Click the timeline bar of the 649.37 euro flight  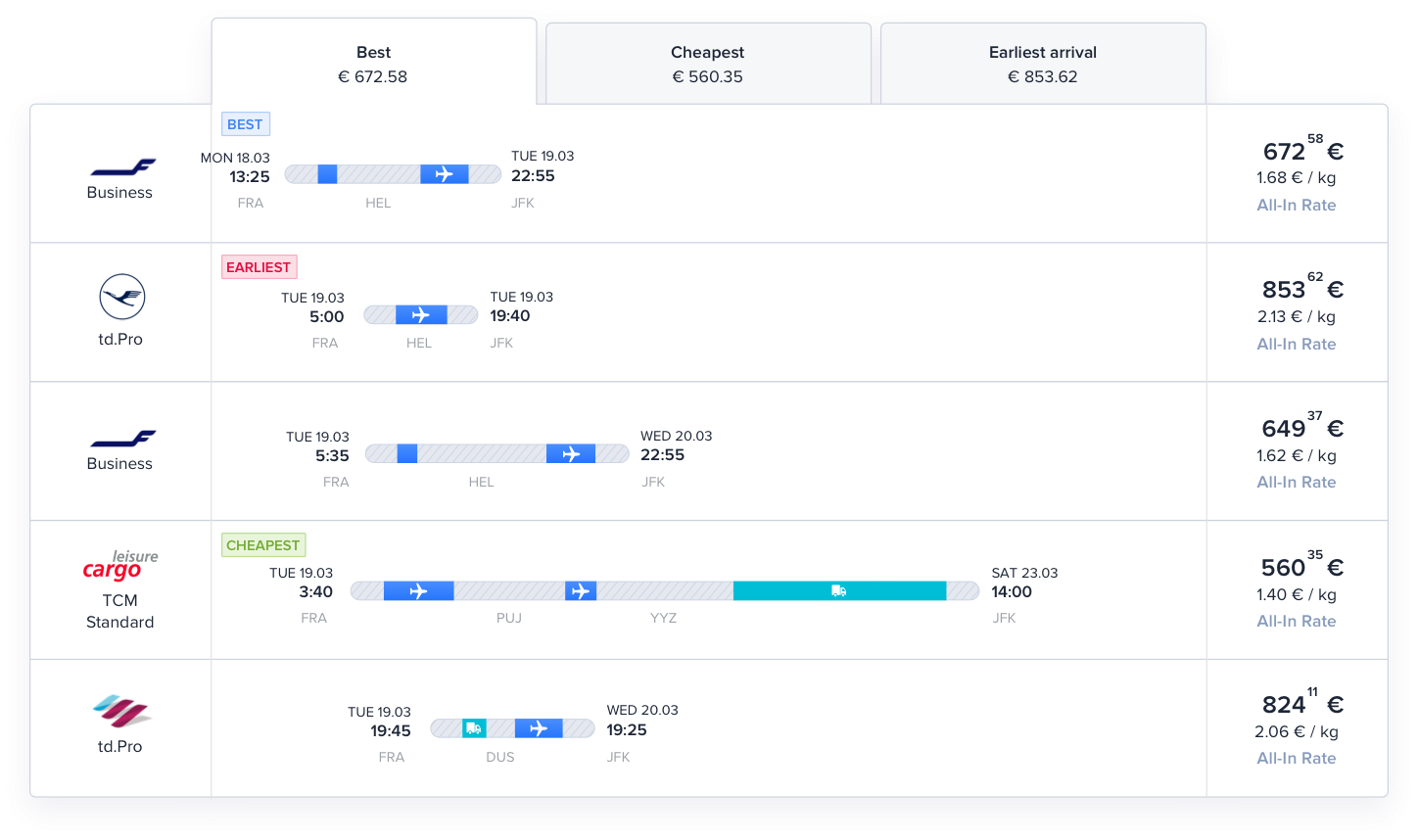click(496, 453)
